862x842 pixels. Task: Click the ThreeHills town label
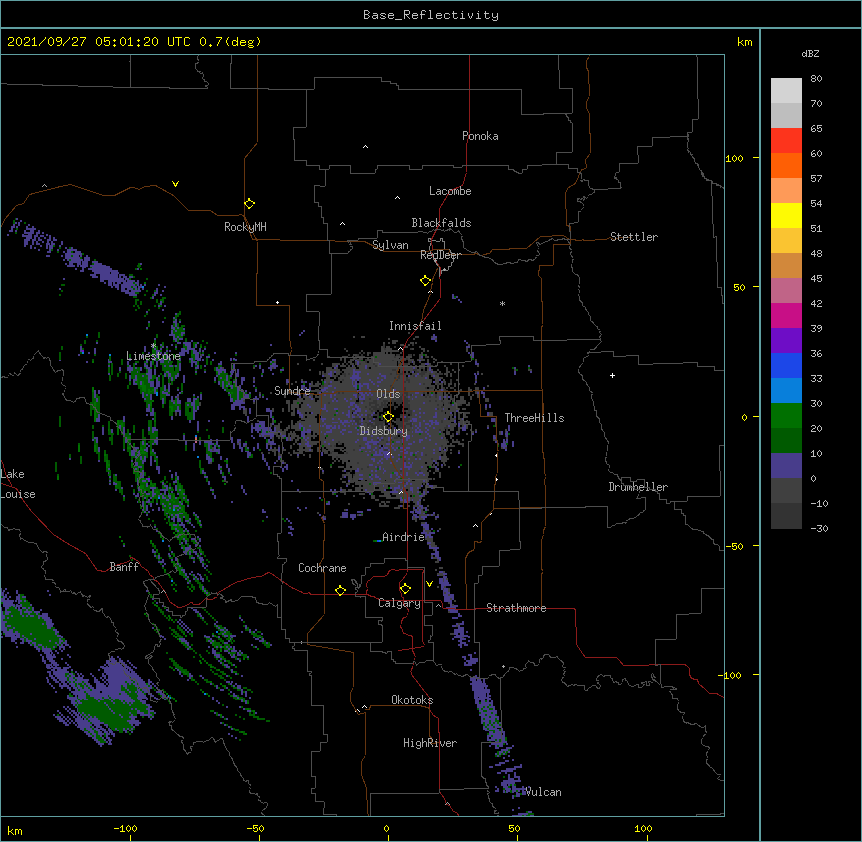(x=534, y=418)
